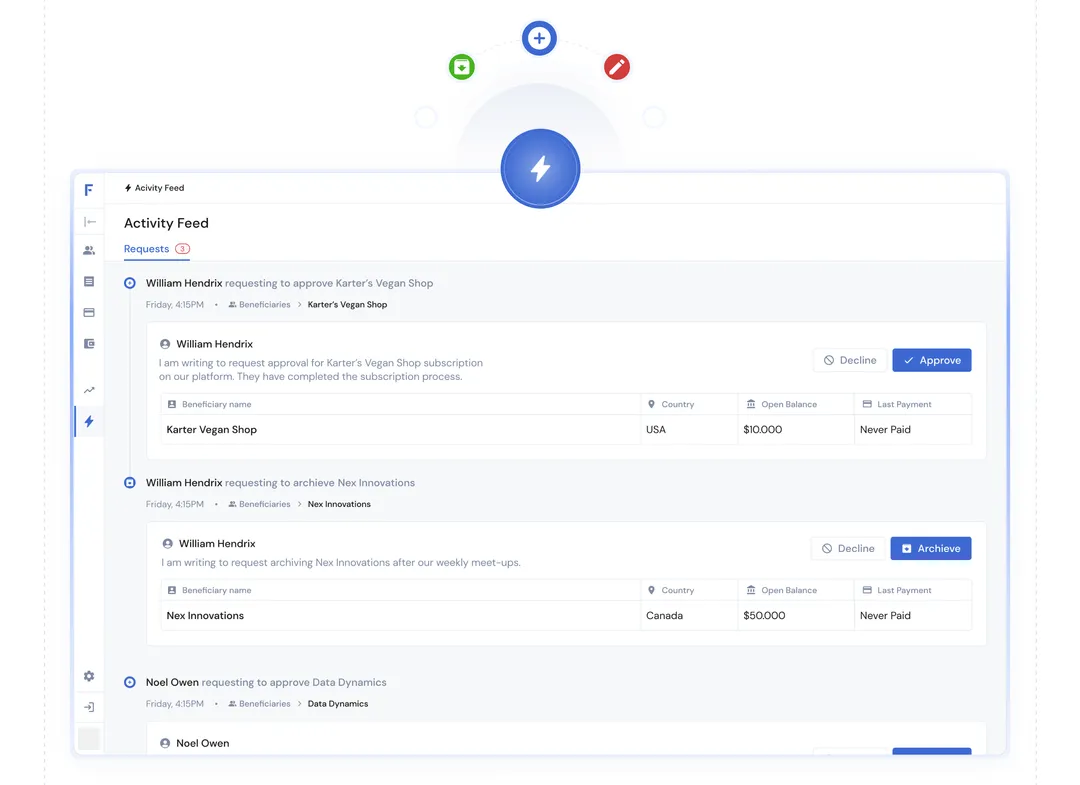Click the F logo in sidebar

pos(89,190)
